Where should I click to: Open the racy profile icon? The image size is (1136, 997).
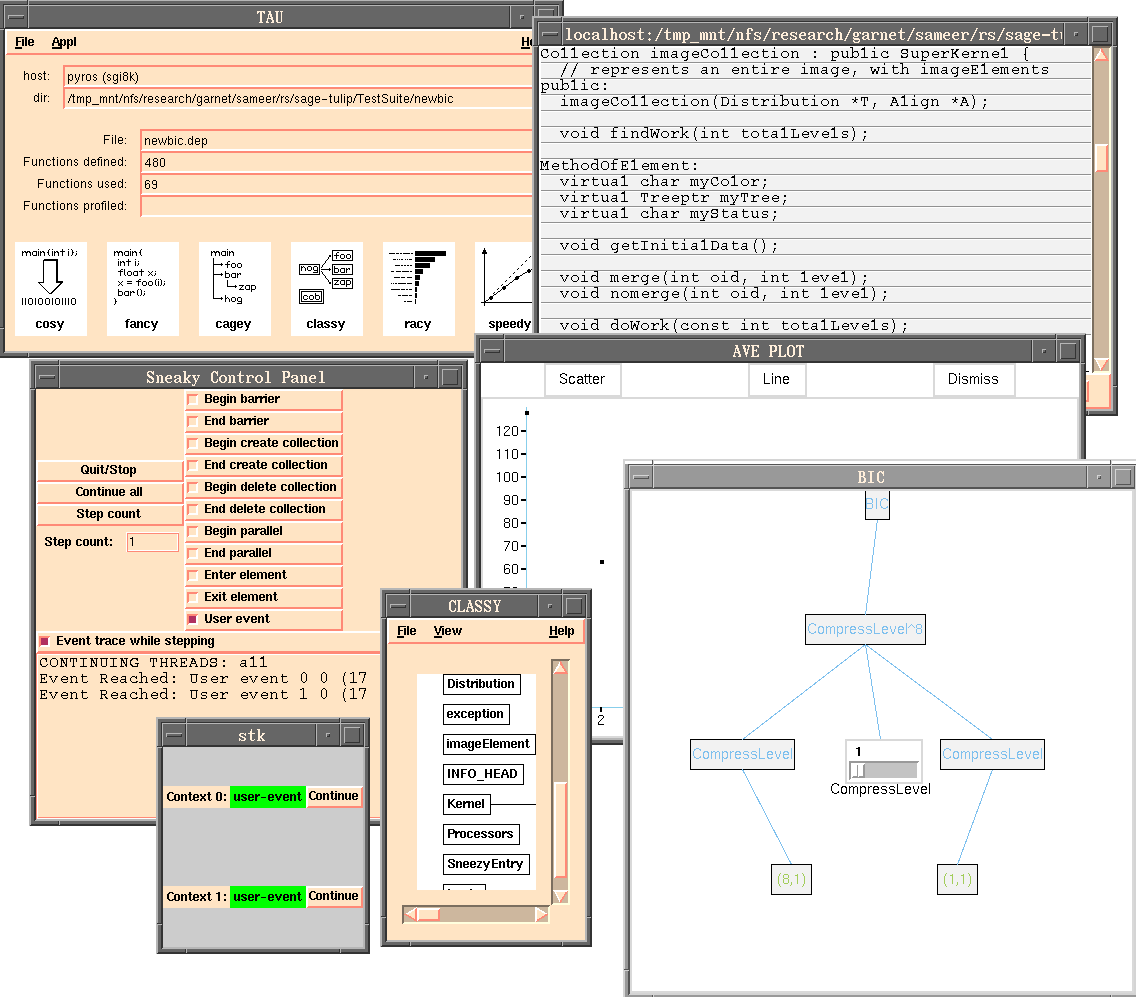click(x=418, y=288)
